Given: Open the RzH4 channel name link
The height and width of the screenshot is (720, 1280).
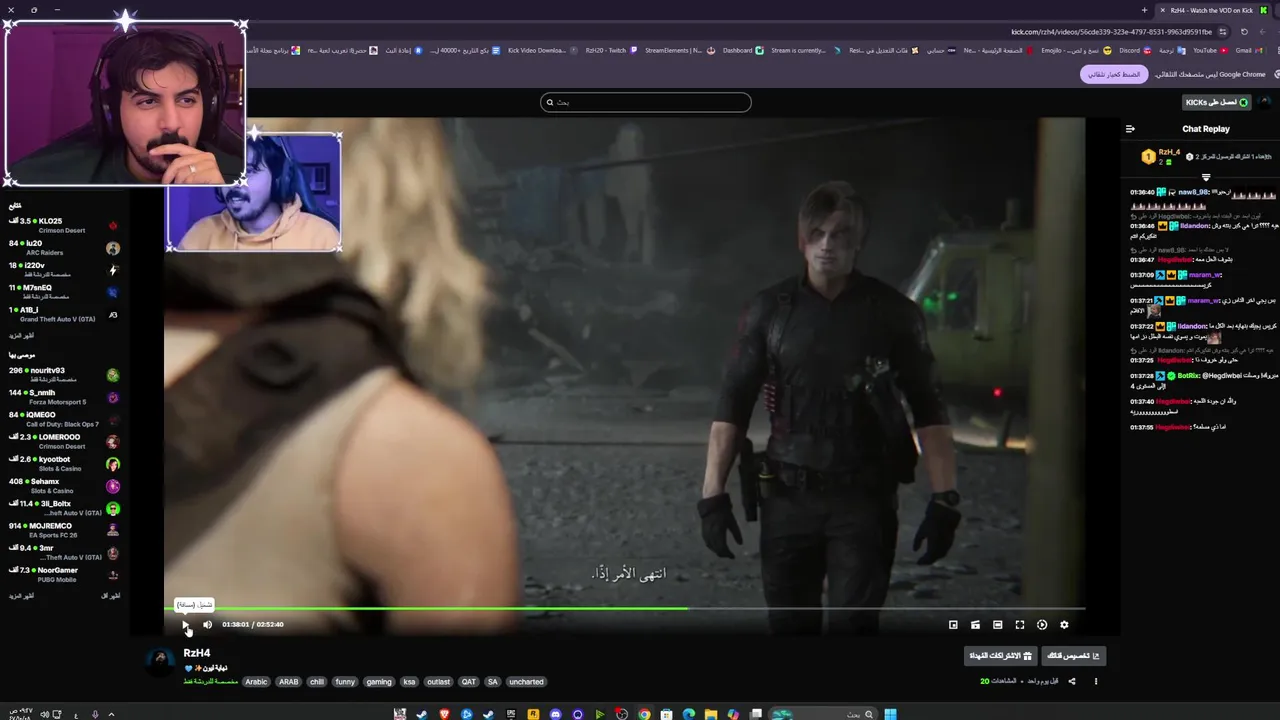Looking at the screenshot, I should coord(197,653).
